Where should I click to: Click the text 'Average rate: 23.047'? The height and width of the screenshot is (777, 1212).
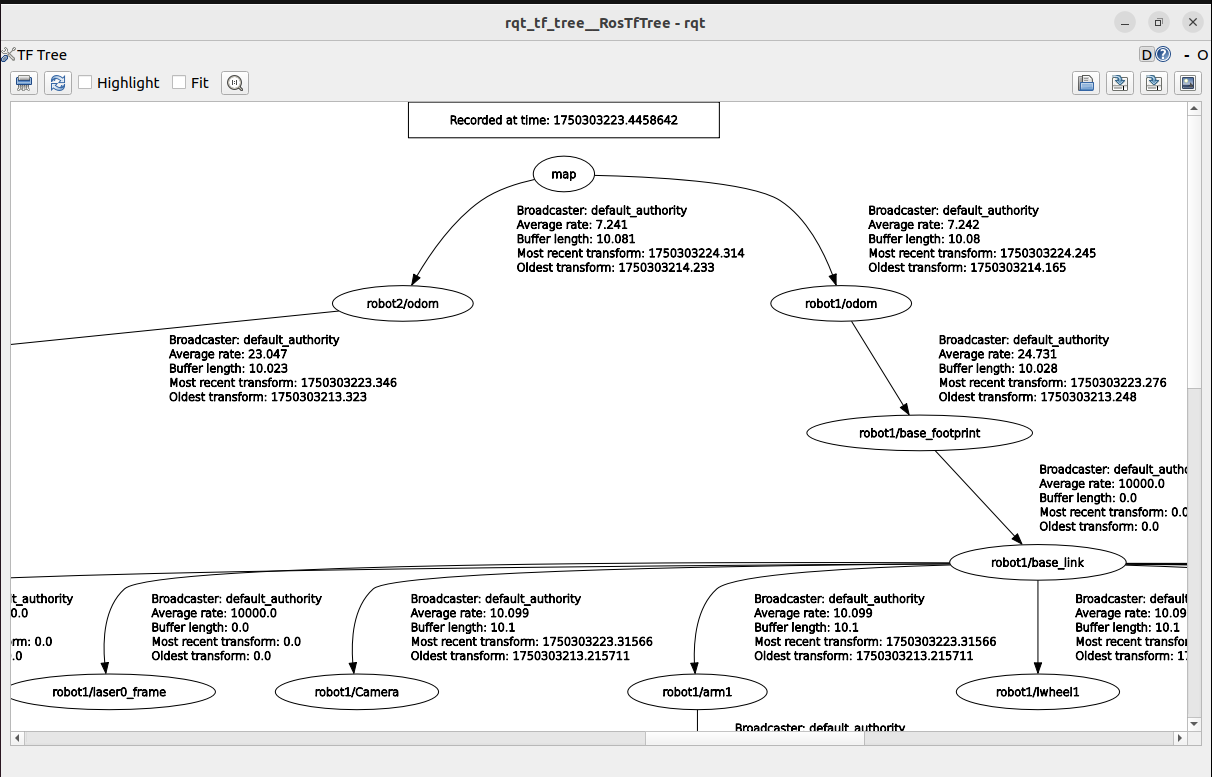point(229,354)
